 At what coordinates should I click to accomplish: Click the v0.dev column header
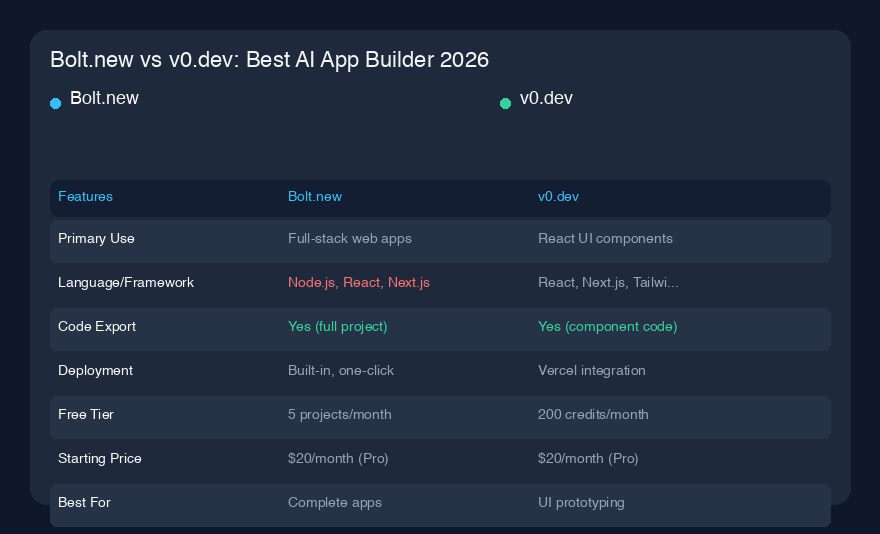(x=558, y=197)
